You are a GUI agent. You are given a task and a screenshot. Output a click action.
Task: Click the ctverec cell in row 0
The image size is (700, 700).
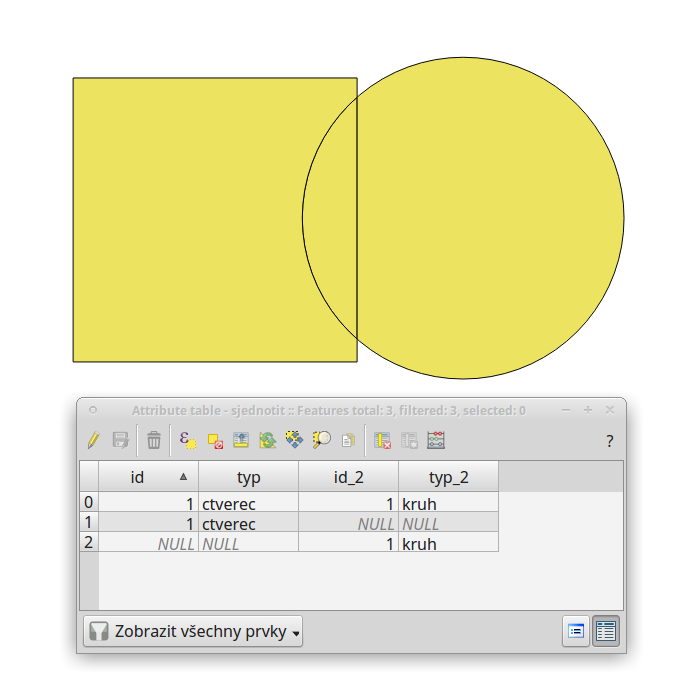(248, 504)
